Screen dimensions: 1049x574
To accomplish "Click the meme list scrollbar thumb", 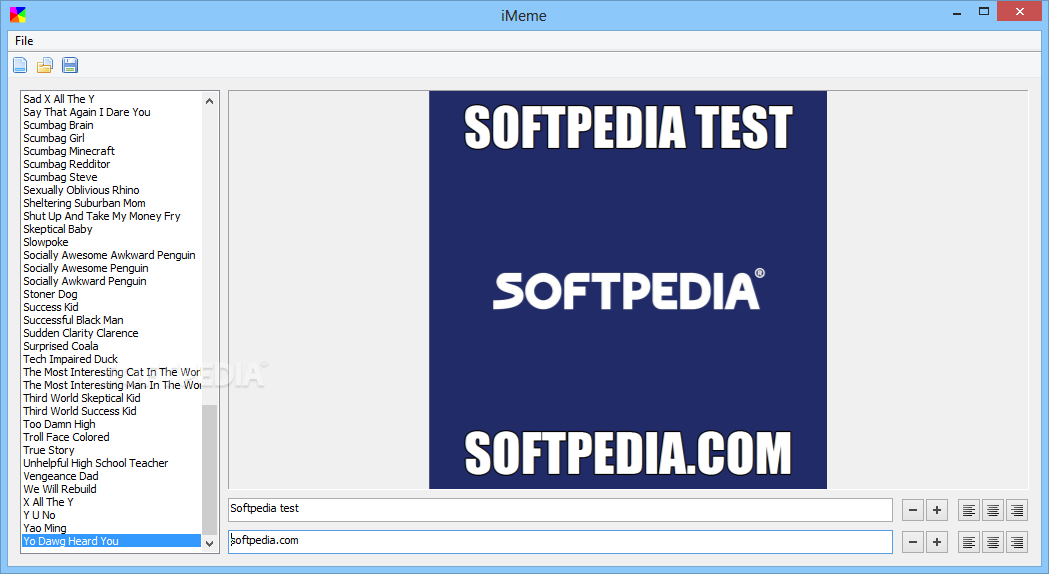I will 209,470.
